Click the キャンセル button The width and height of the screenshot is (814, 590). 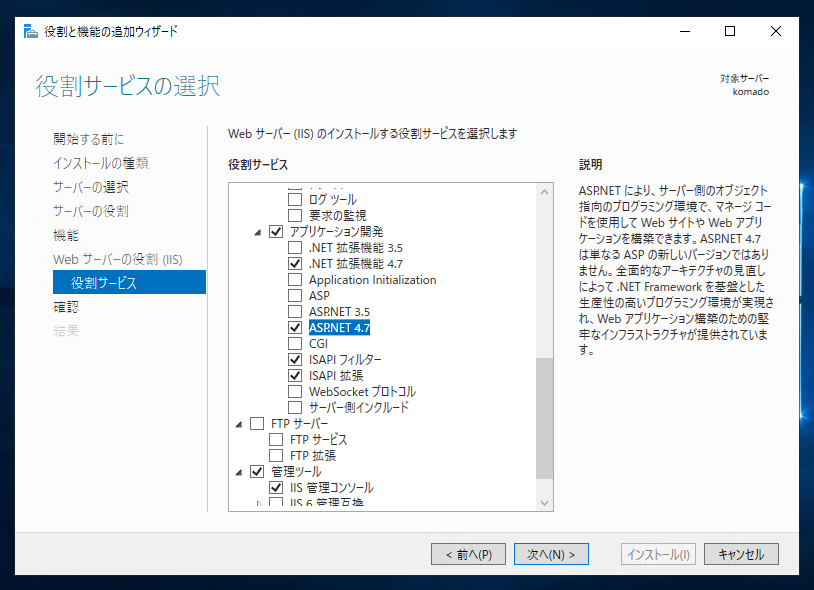click(x=741, y=554)
